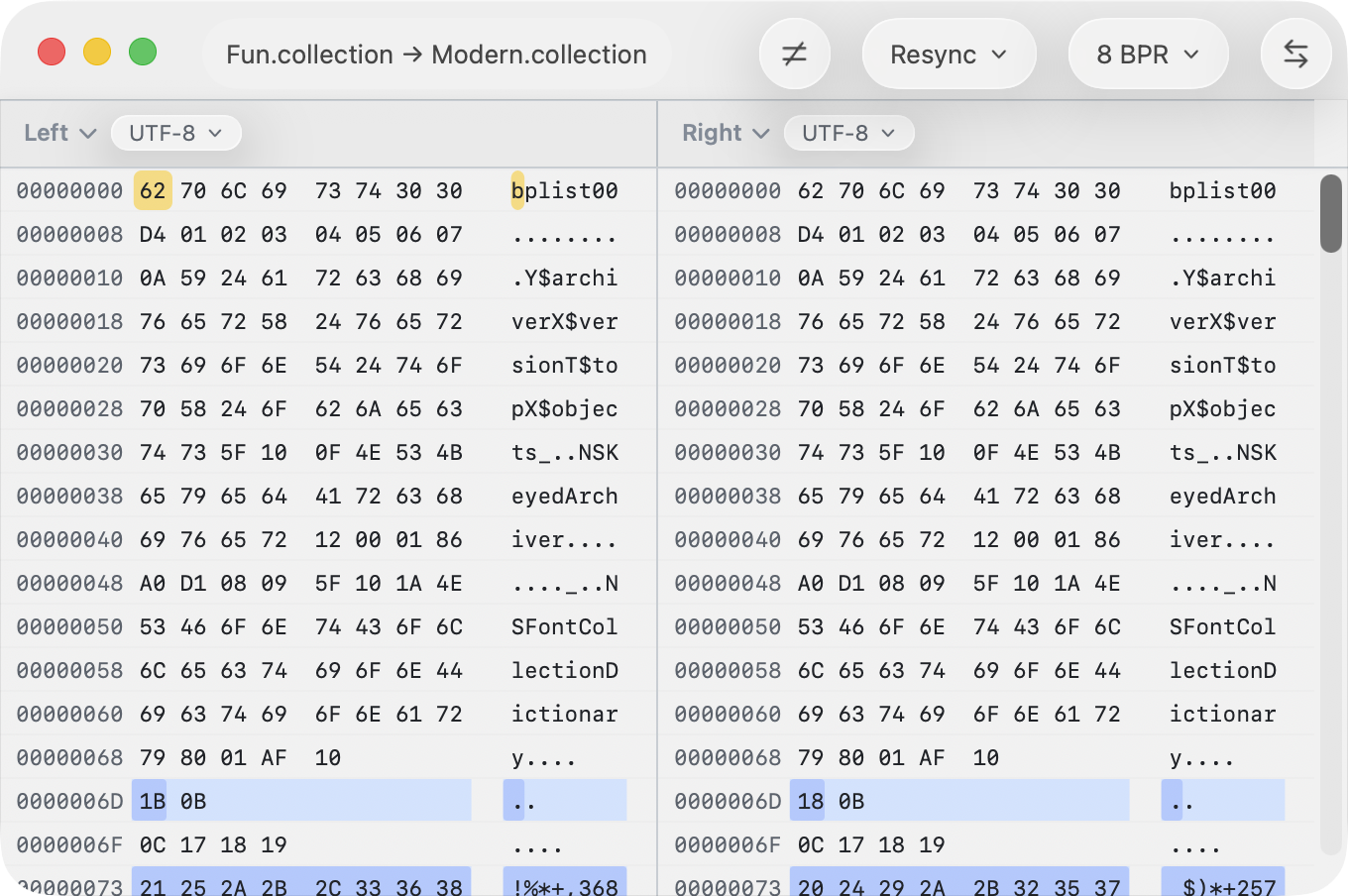Viewport: 1348px width, 896px height.
Task: Click left pane text 'lectionD'
Action: tap(565, 670)
